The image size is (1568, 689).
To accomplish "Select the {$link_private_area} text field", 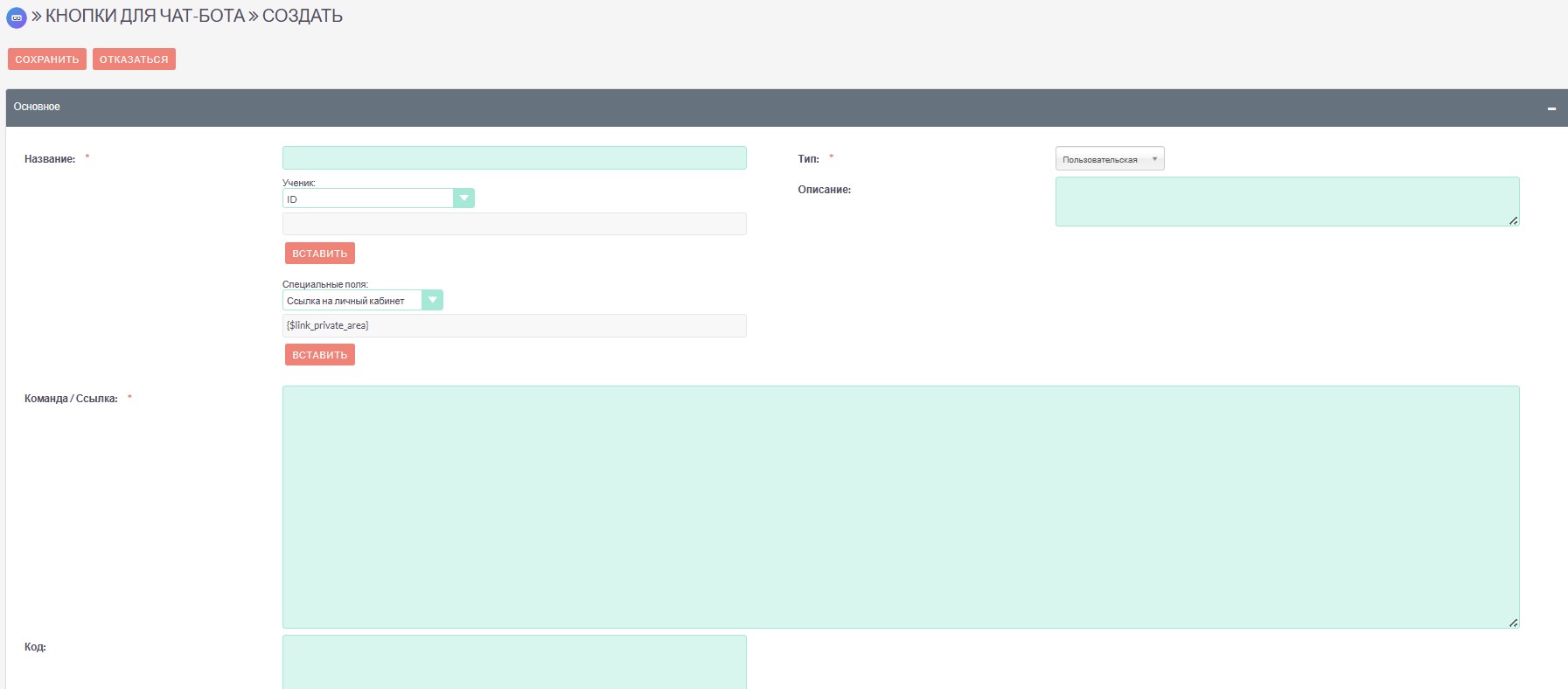I will click(x=514, y=325).
